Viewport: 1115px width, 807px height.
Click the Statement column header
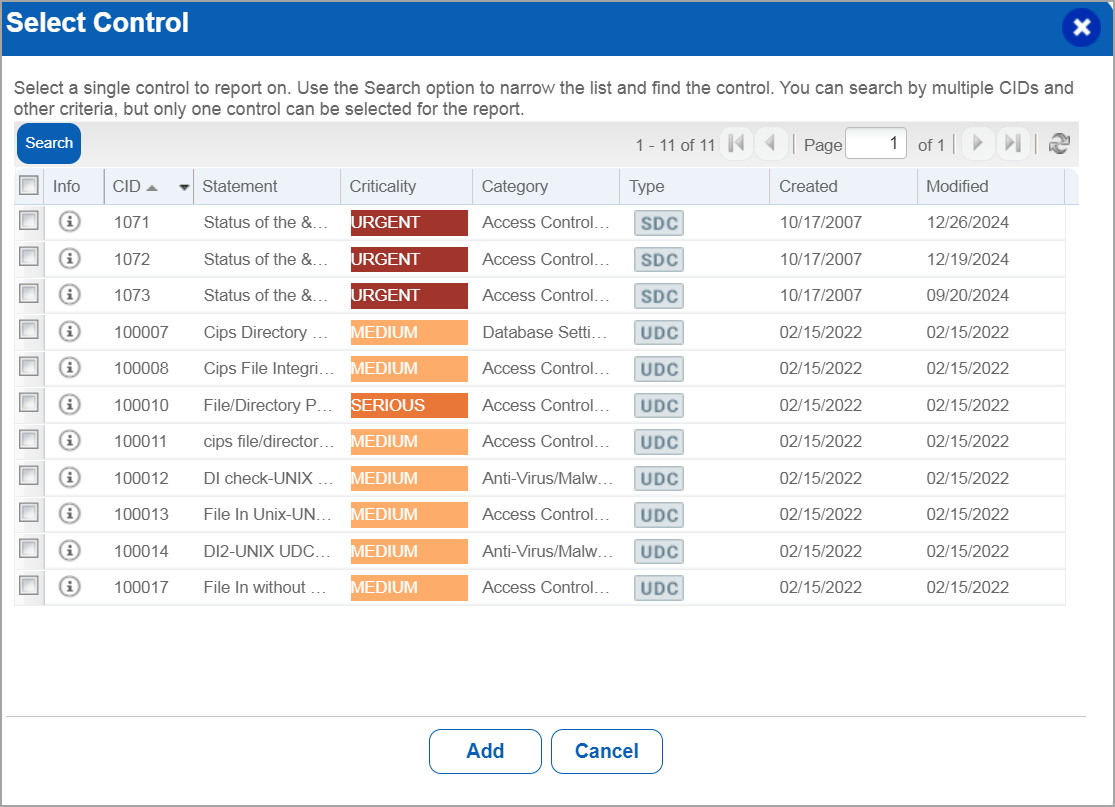[x=240, y=186]
